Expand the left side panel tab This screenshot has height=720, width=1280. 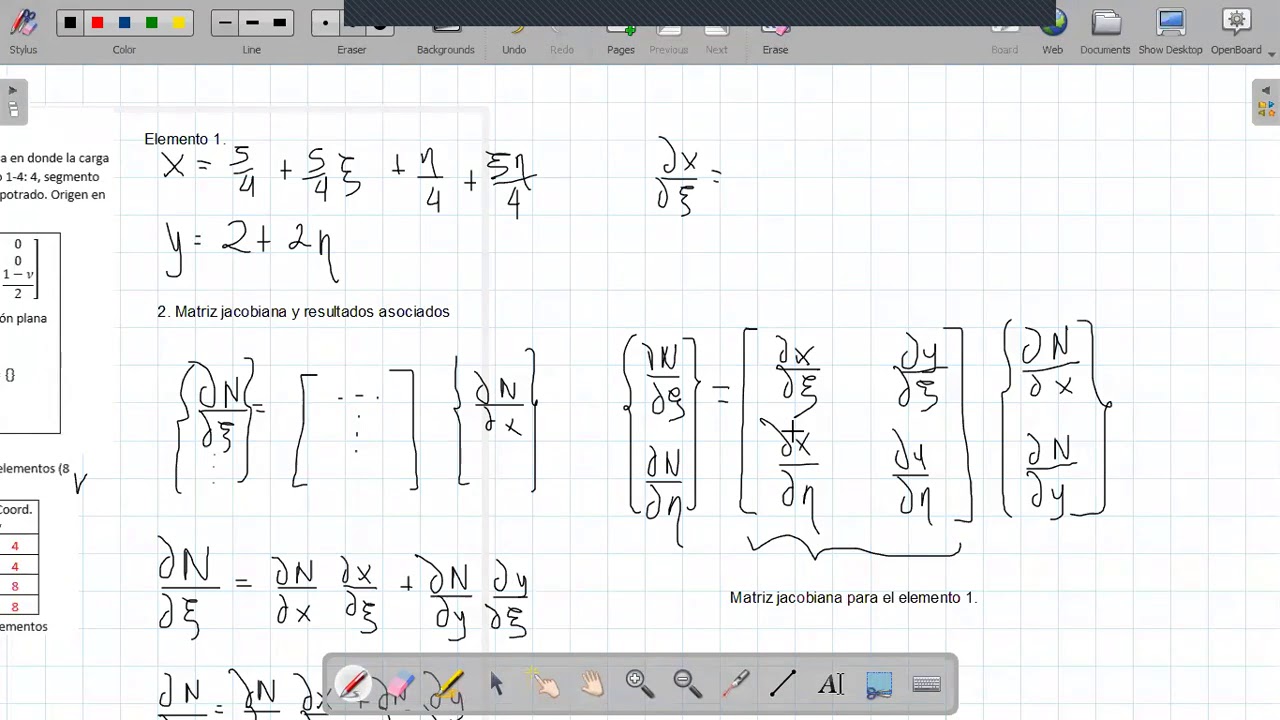coord(13,102)
